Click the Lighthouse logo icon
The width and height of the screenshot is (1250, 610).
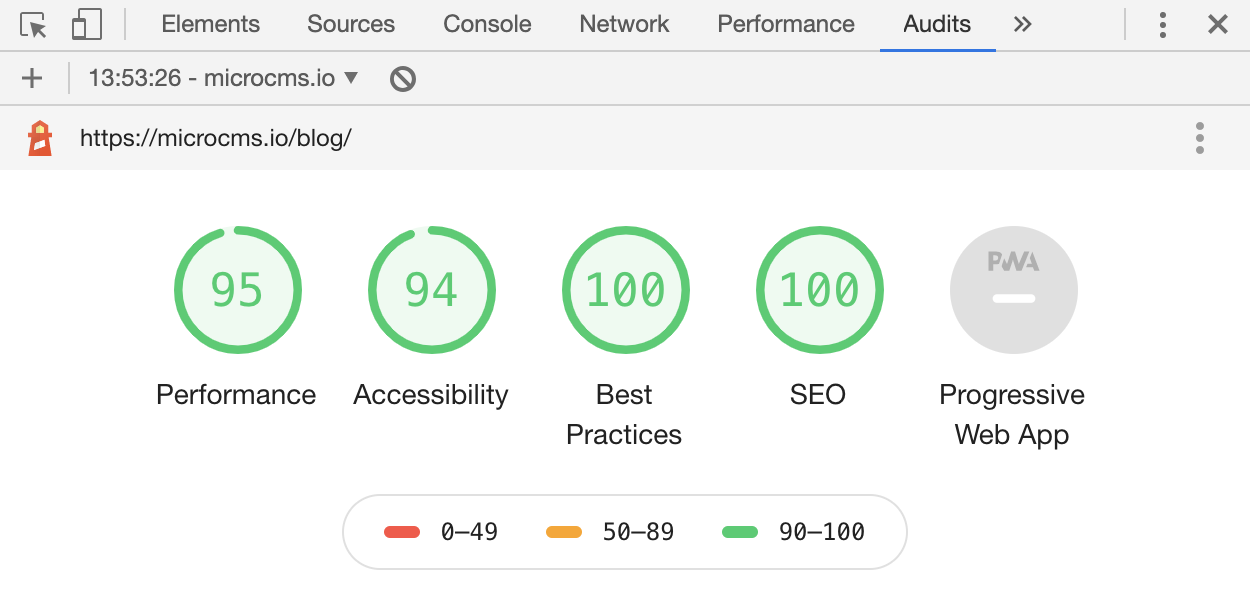40,138
